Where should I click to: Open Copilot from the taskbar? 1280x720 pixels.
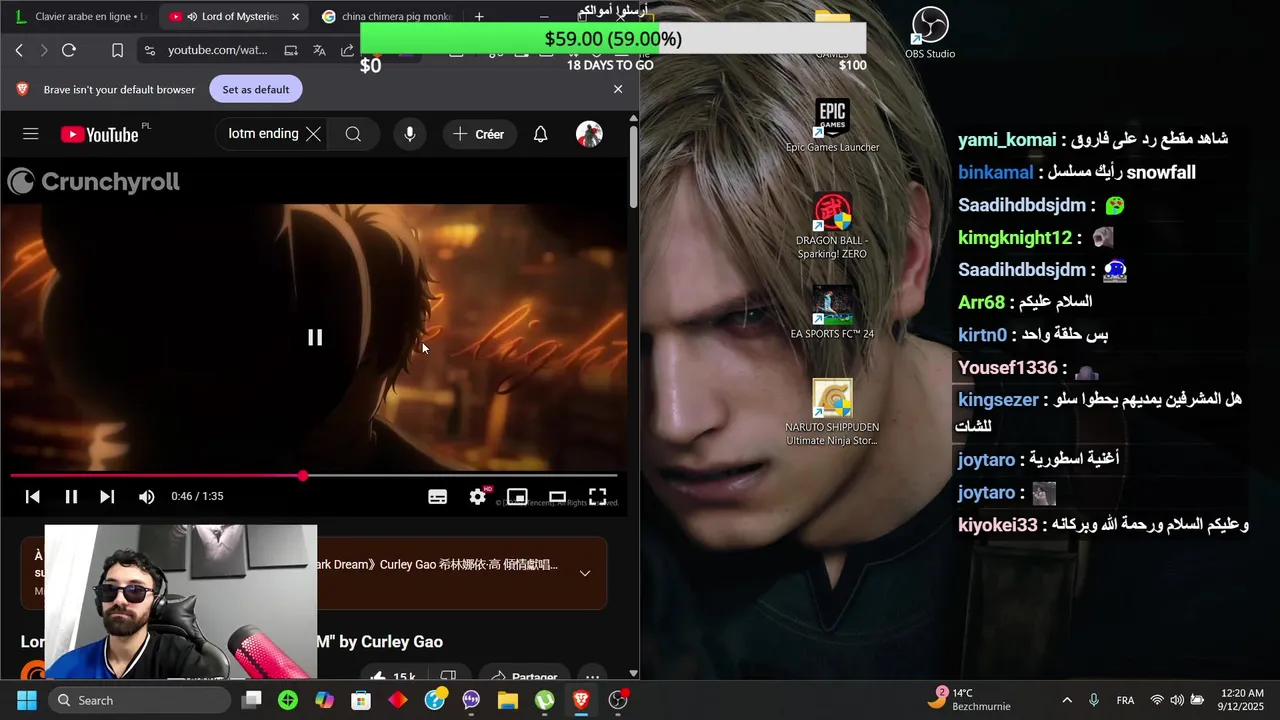(324, 700)
